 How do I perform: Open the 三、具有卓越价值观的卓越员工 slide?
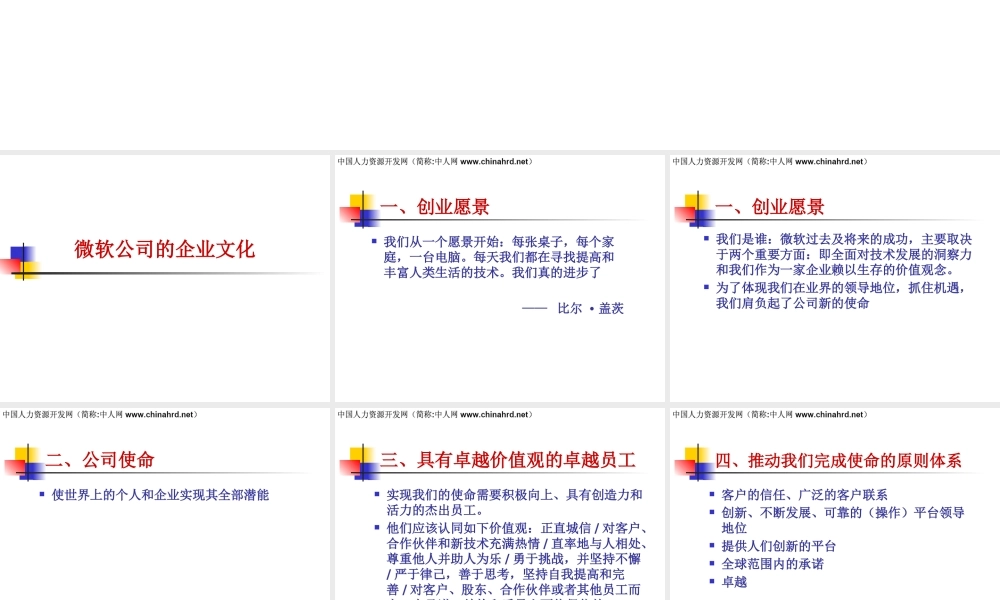pyautogui.click(x=499, y=504)
